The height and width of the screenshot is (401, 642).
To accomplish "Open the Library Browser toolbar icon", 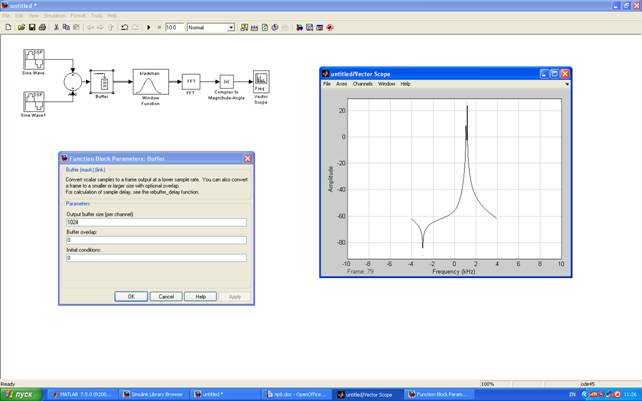I will [244, 27].
